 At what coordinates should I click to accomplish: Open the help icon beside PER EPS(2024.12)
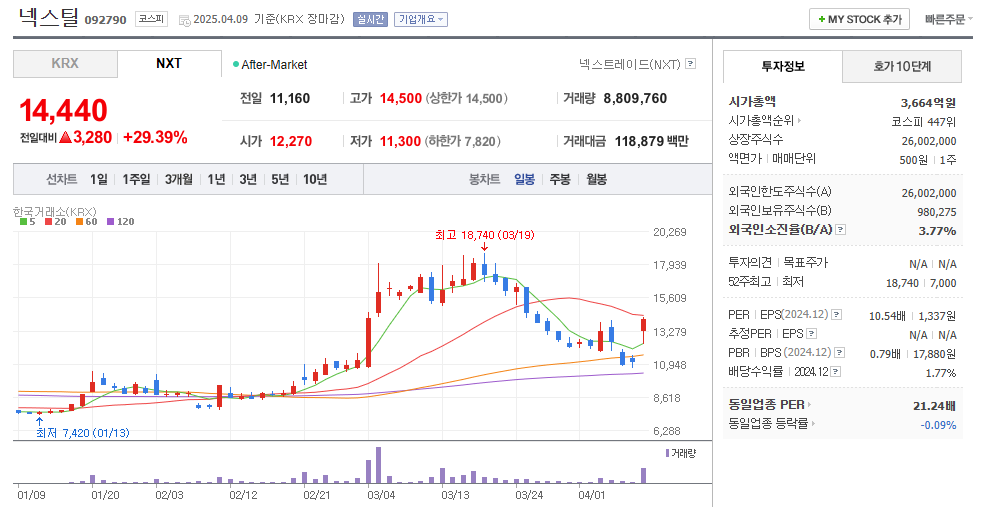click(x=837, y=315)
